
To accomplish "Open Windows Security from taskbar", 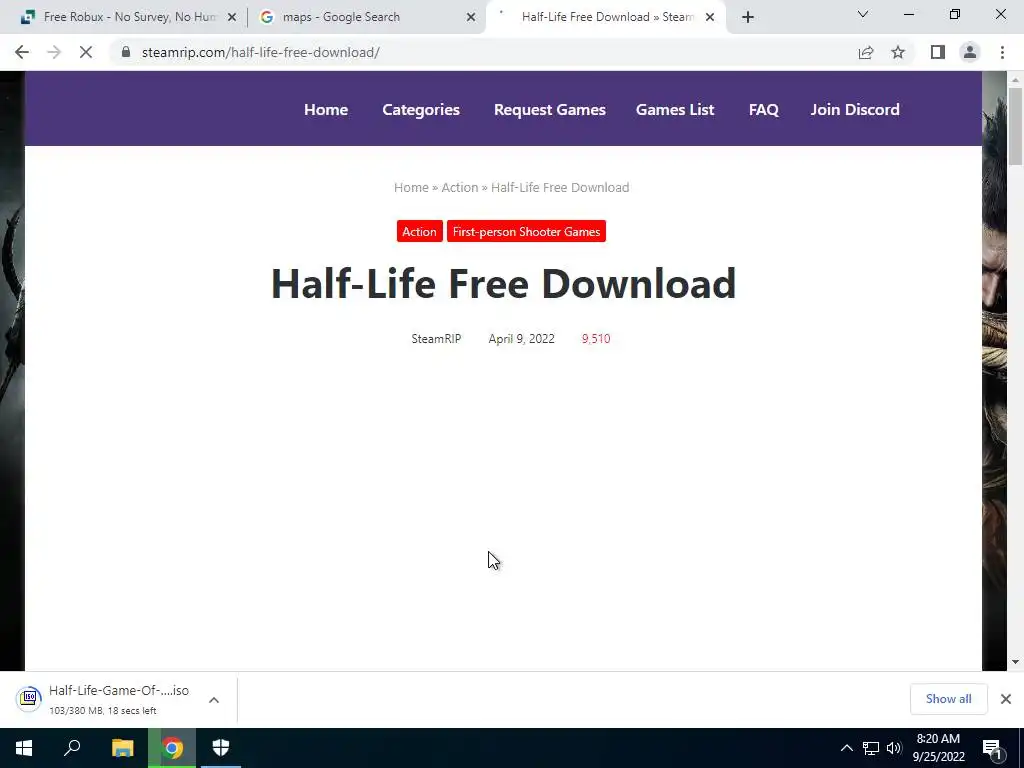I will point(221,748).
